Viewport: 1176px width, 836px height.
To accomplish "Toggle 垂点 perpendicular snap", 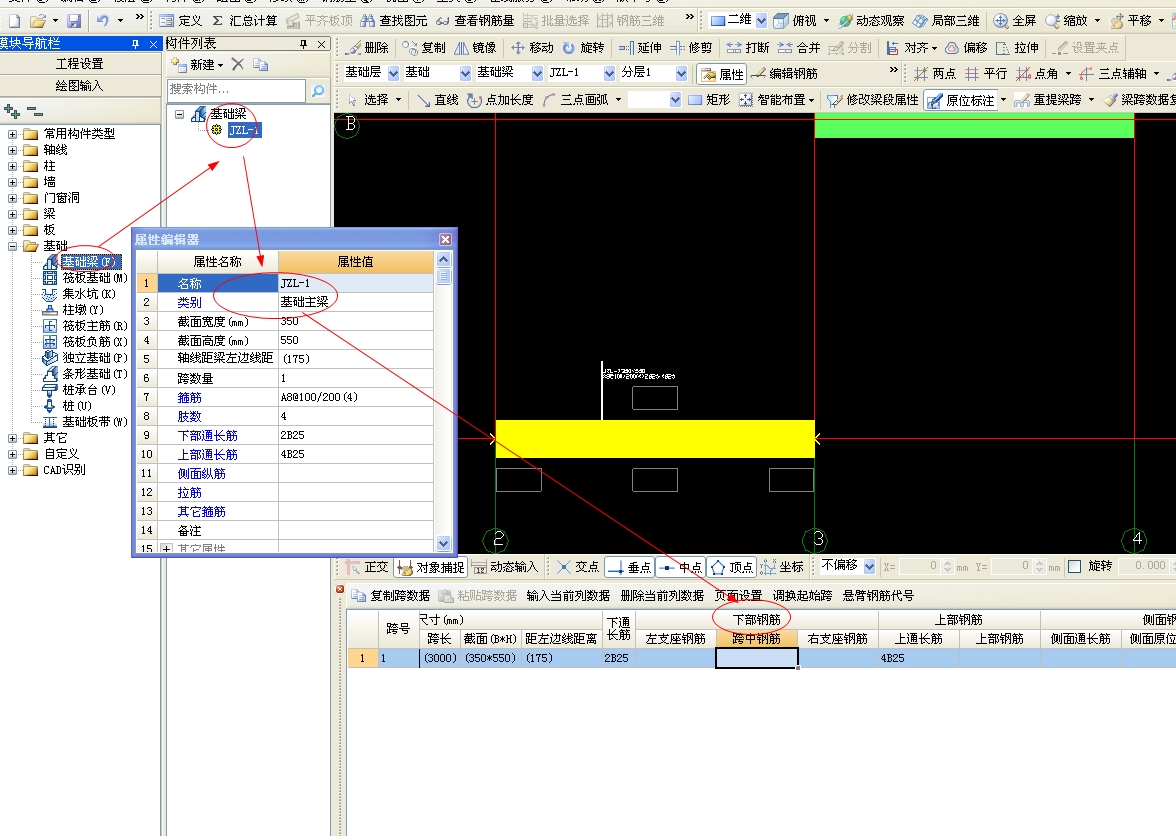I will pyautogui.click(x=630, y=567).
